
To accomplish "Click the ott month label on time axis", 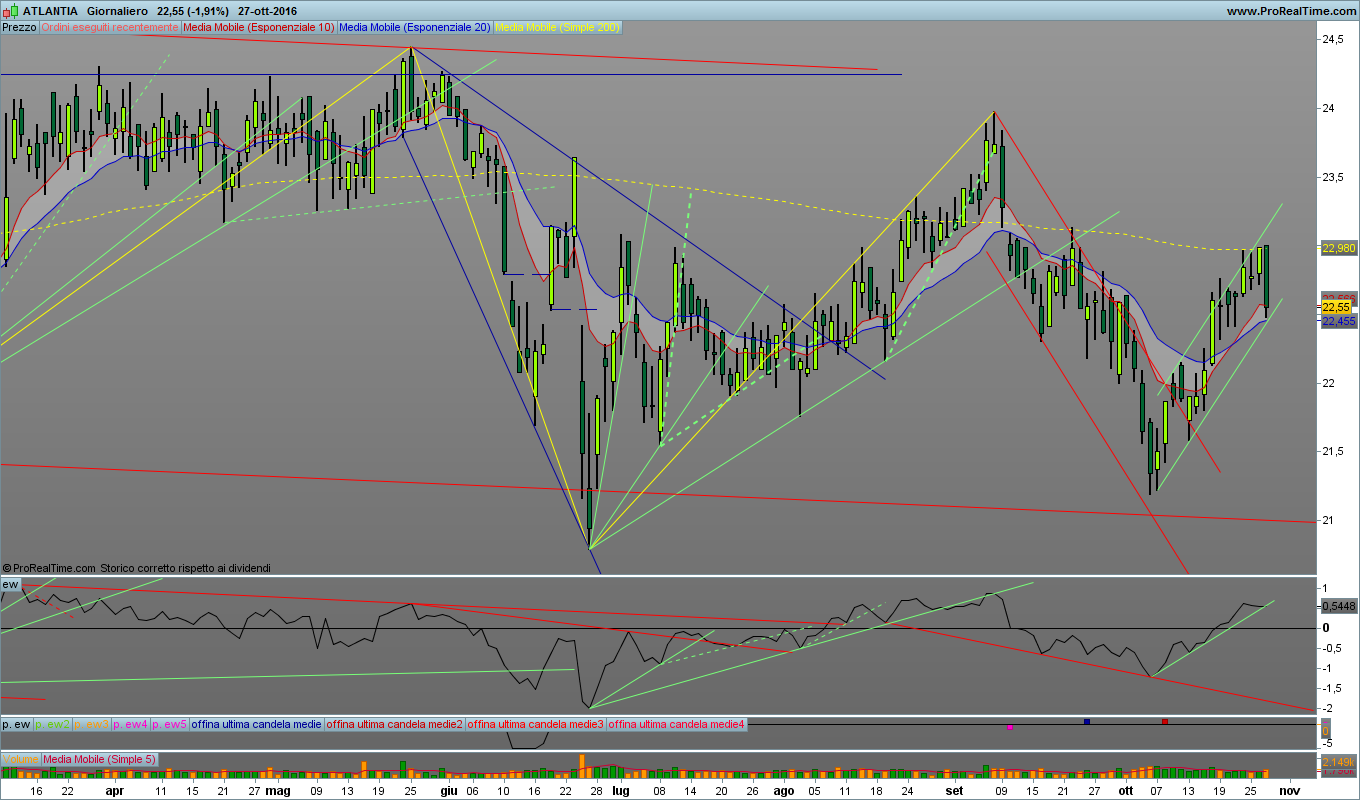I will [x=1126, y=790].
